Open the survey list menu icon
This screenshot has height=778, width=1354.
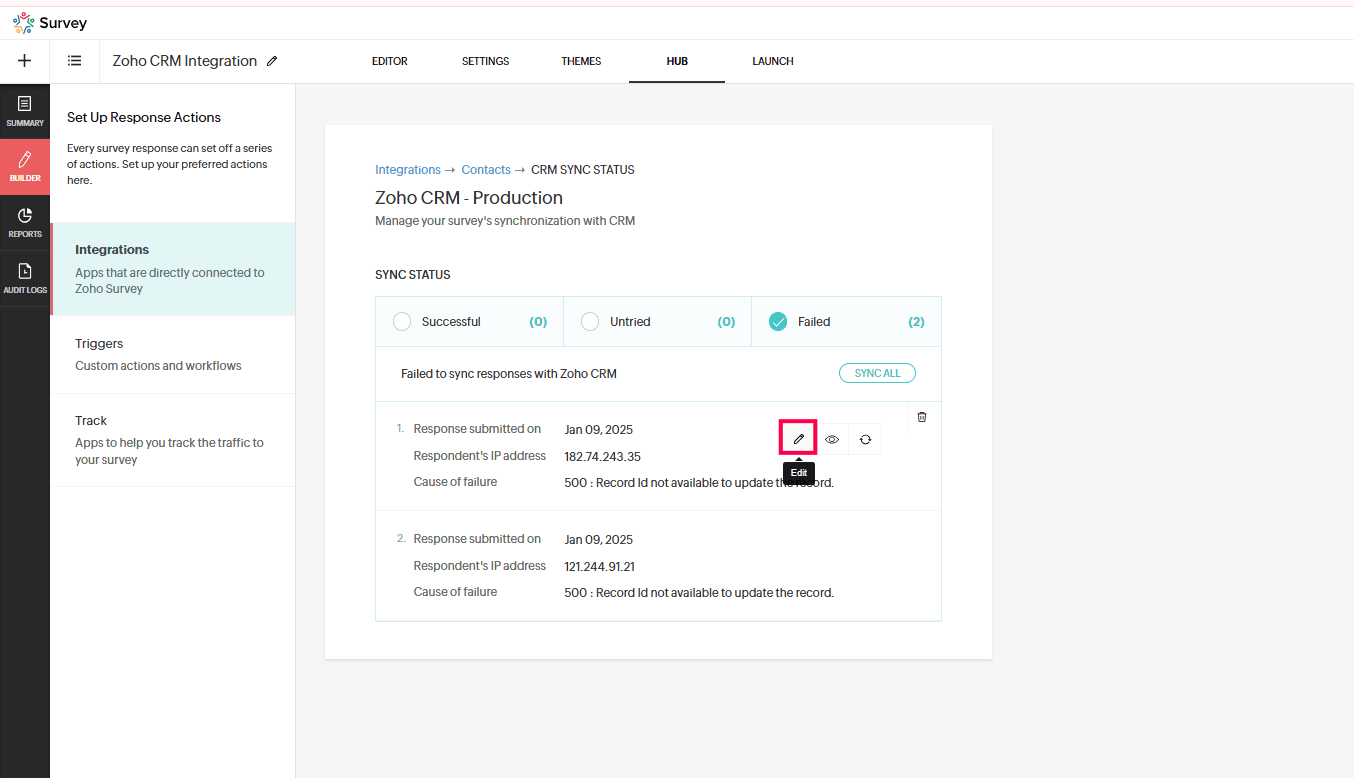click(75, 61)
